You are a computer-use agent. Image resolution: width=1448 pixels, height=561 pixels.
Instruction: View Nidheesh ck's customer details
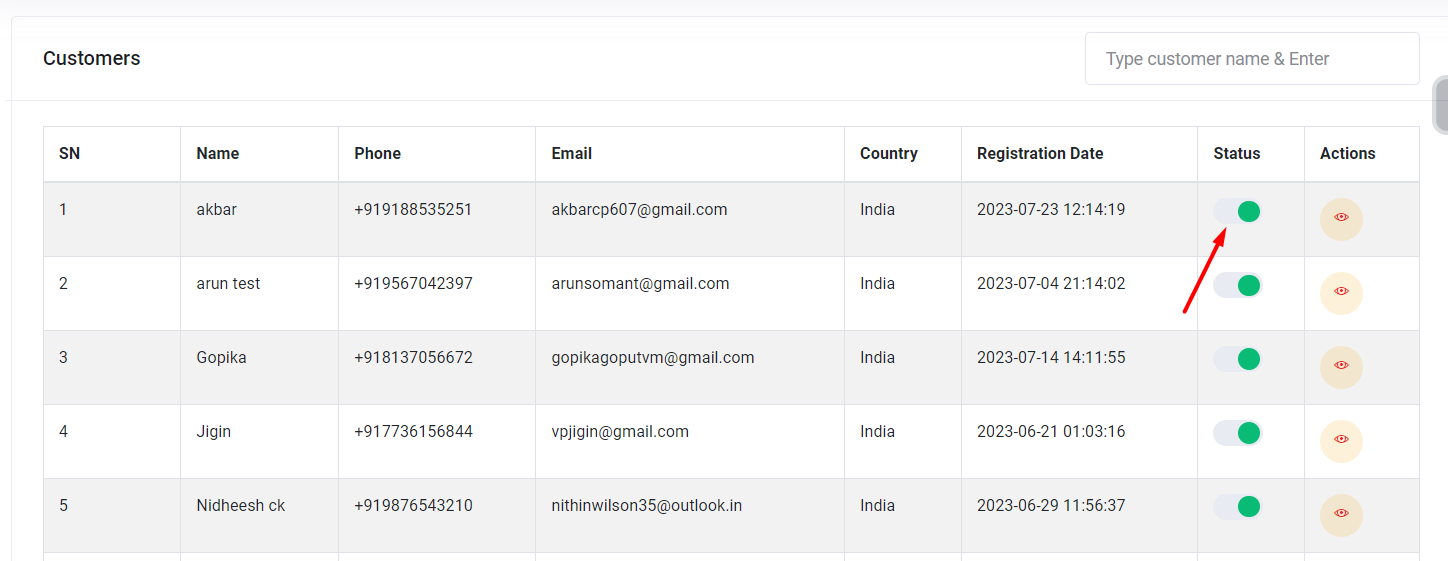[1341, 515]
